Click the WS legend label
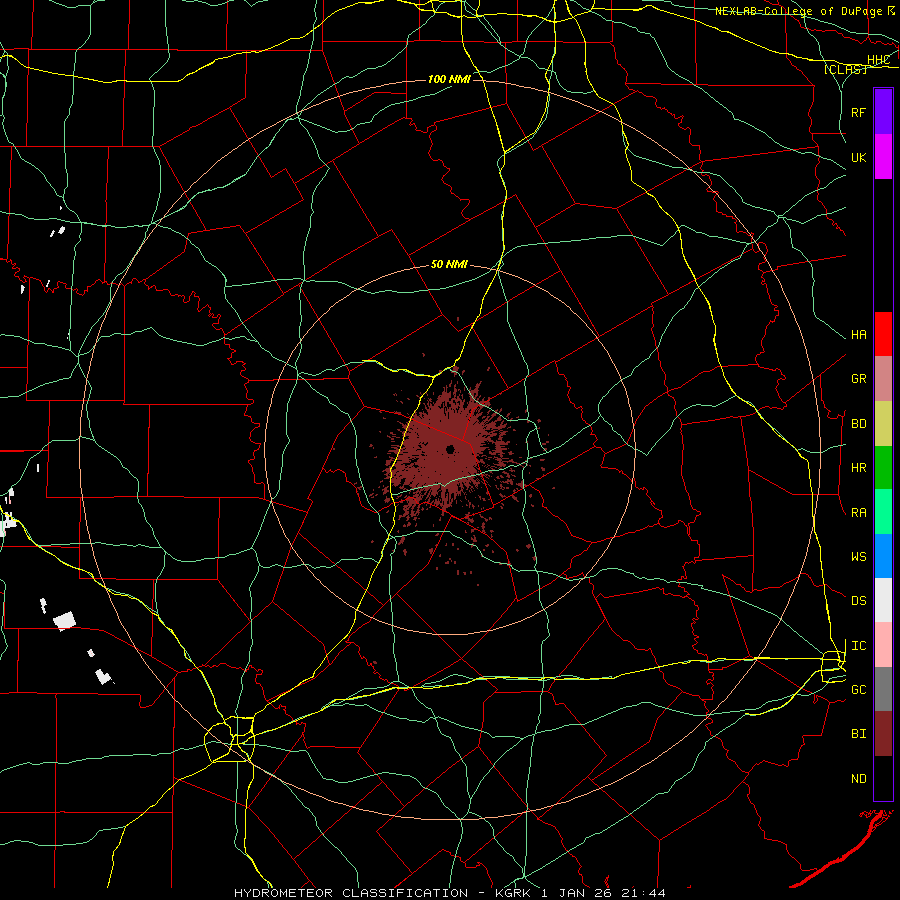 coord(858,557)
